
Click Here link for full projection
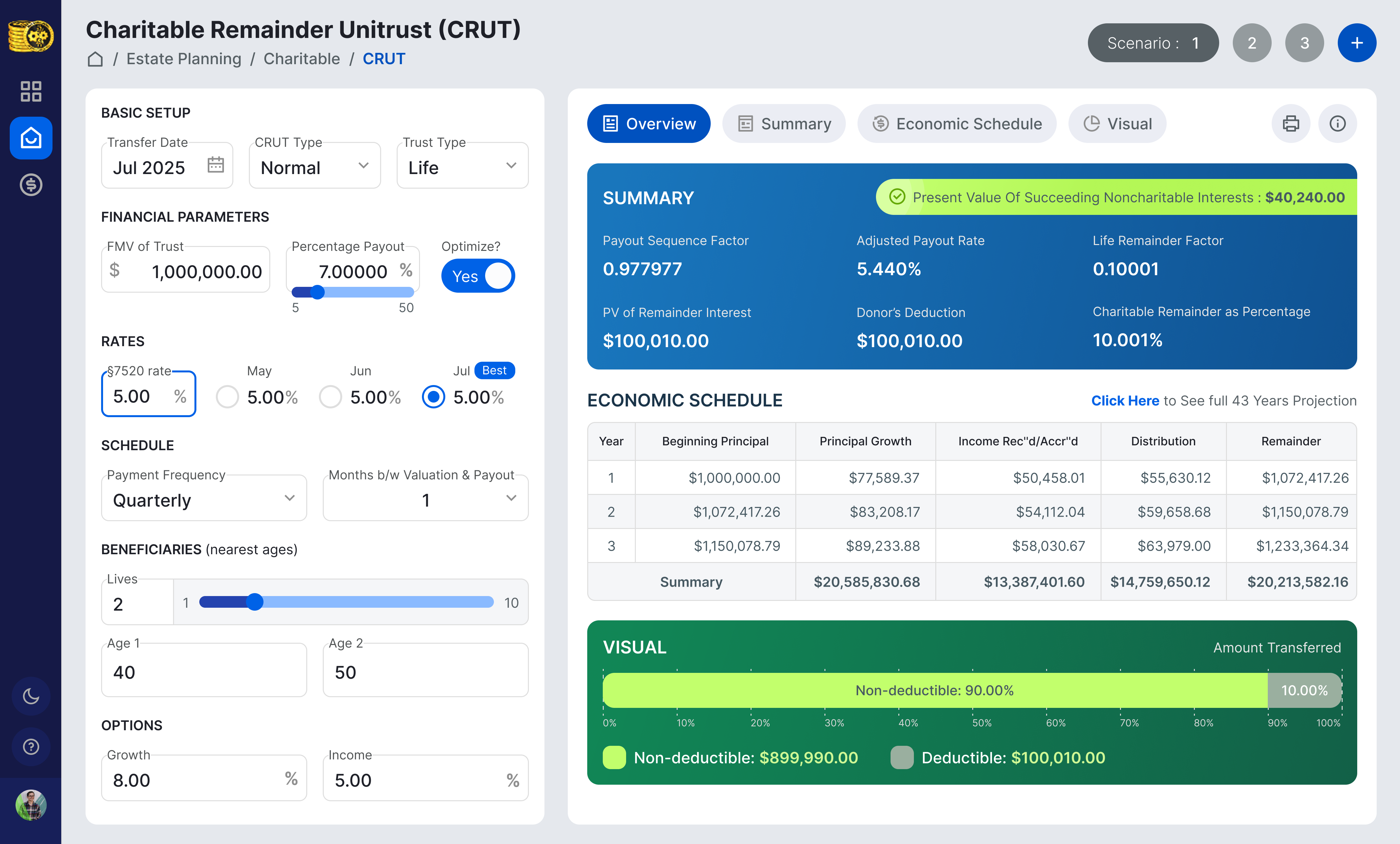pos(1125,401)
